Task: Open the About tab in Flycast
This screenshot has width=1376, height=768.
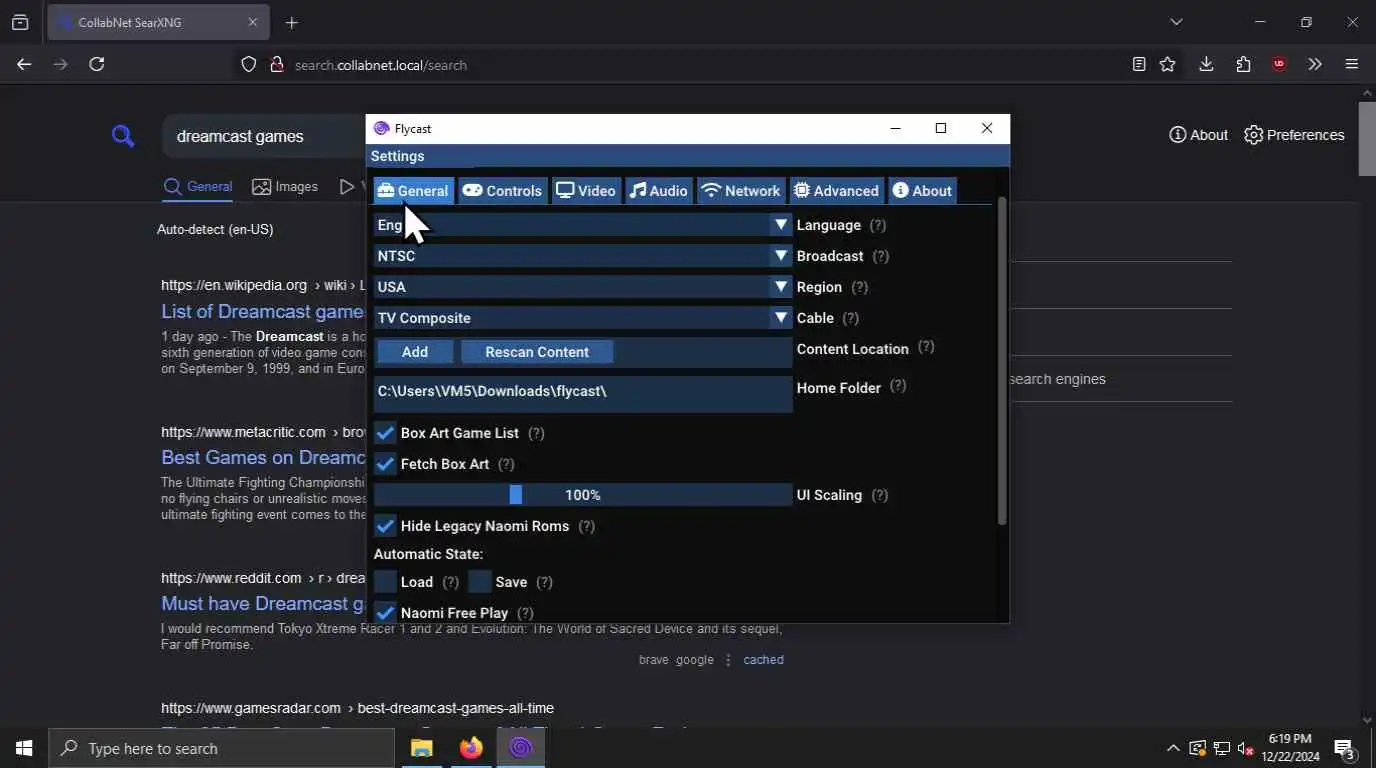Action: tap(922, 191)
